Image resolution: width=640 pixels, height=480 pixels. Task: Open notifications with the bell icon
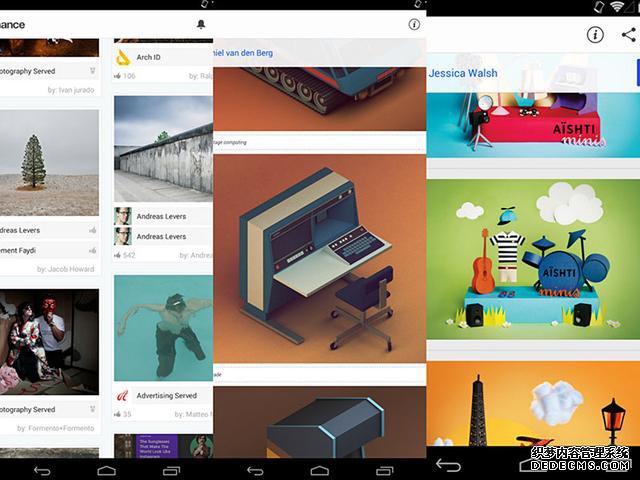tap(201, 24)
